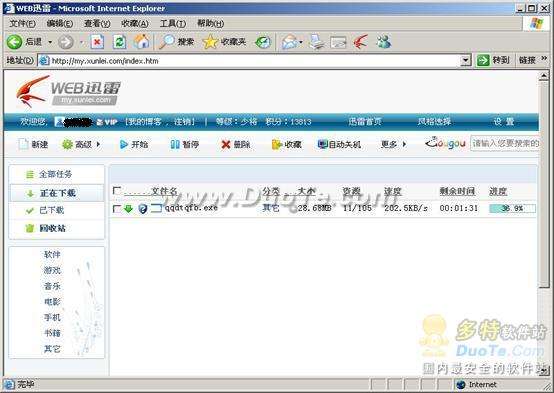Click 新建 new task icon

(x=24, y=144)
